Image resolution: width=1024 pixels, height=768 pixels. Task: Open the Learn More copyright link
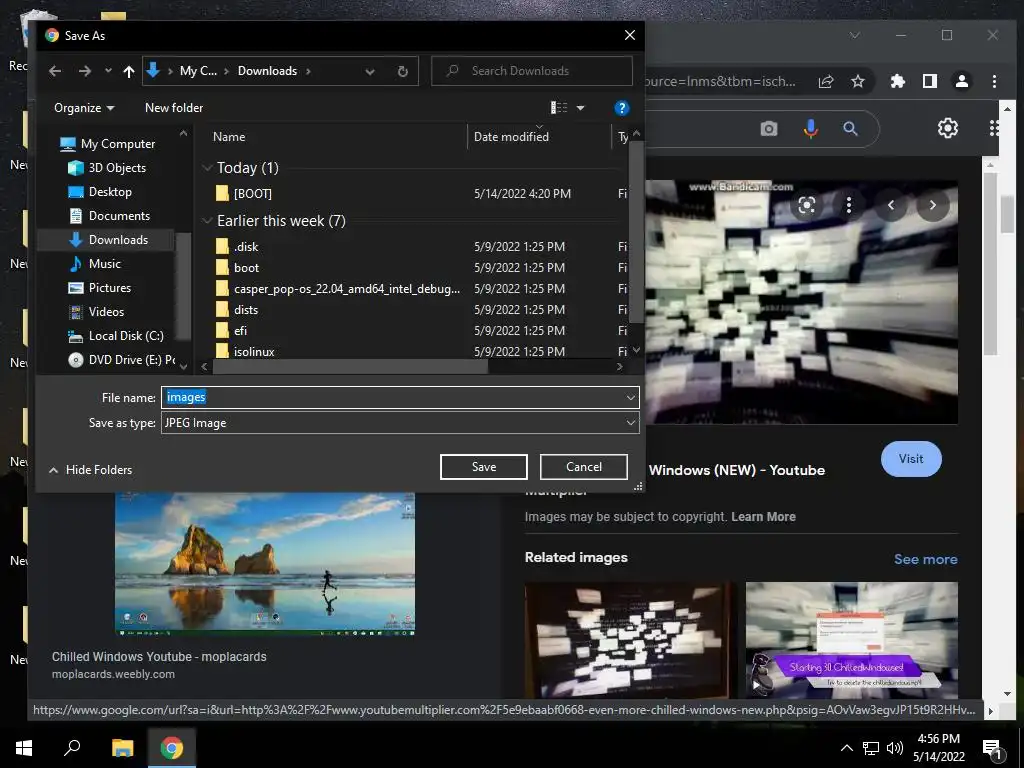(x=763, y=517)
